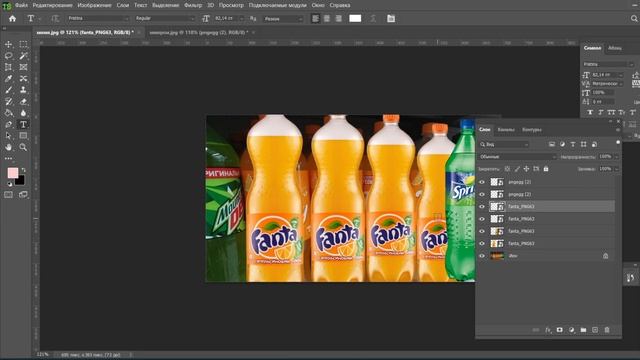Screen dimensions: 640x360
Task: Add layer style with fx icon
Action: tap(548, 330)
